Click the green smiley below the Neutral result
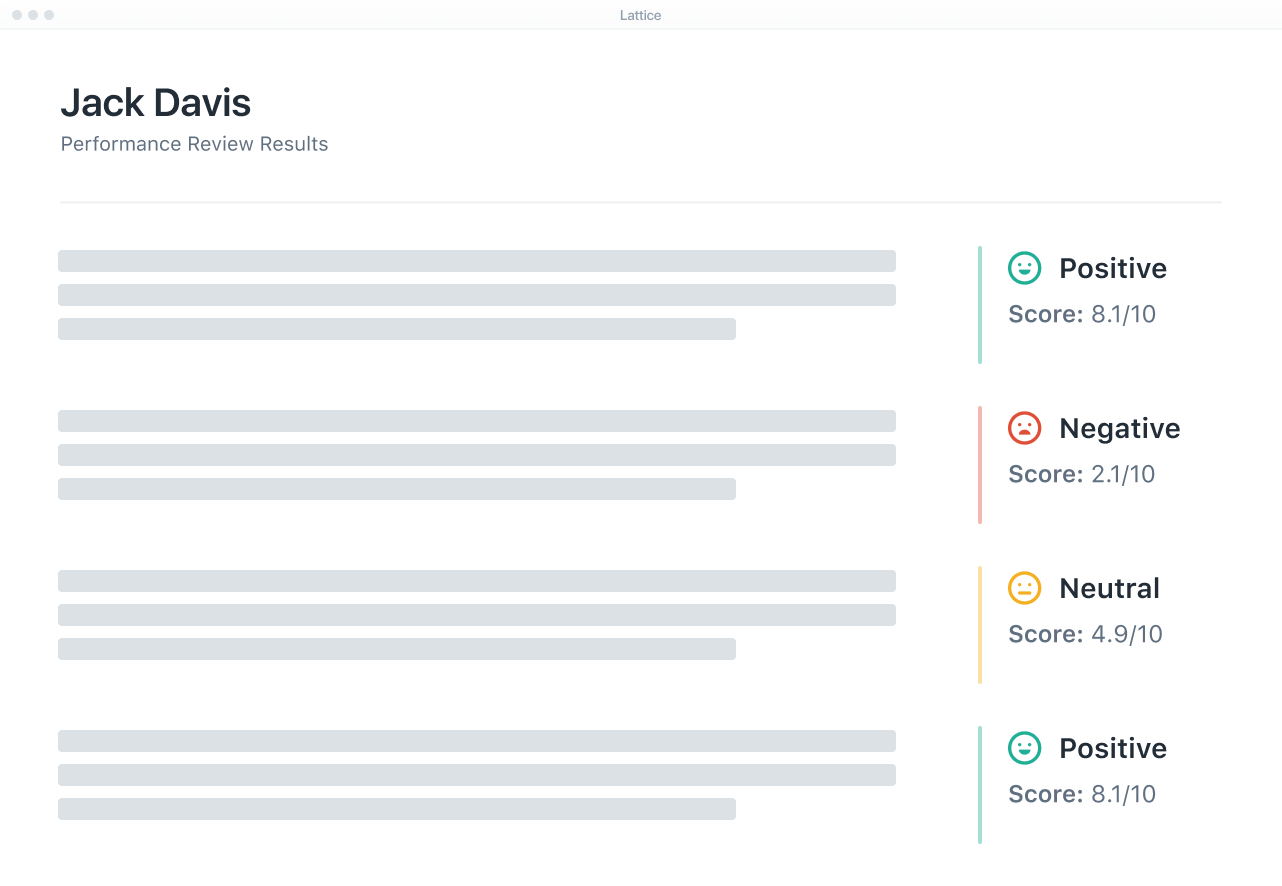 point(1024,748)
